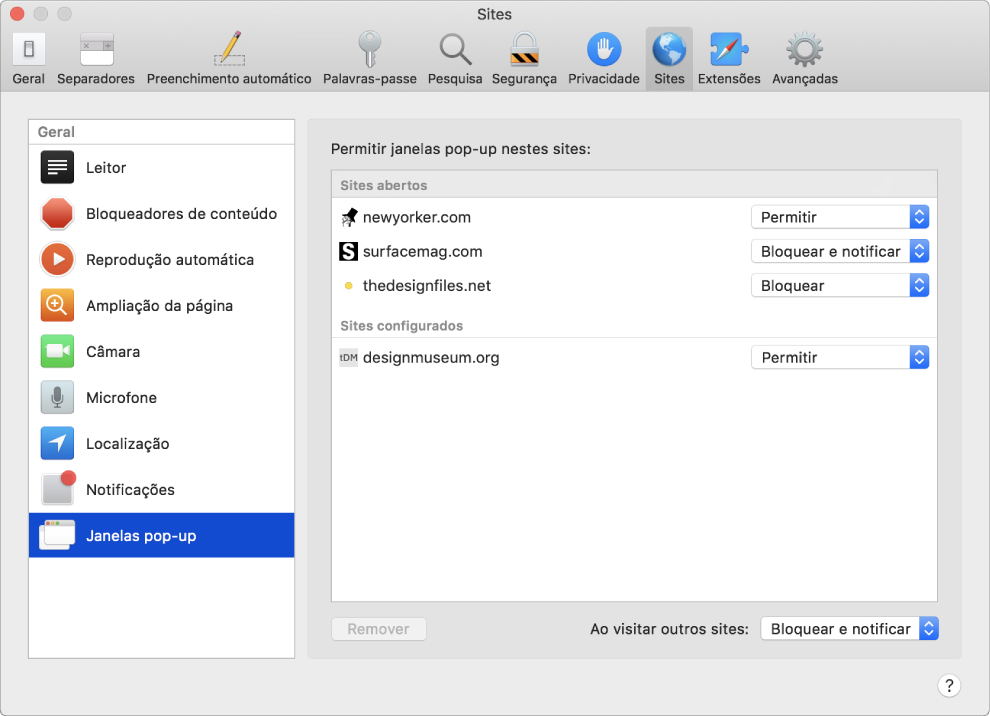Viewport: 990px width, 716px height.
Task: Select the Pesquisa magnifier icon
Action: click(x=455, y=49)
